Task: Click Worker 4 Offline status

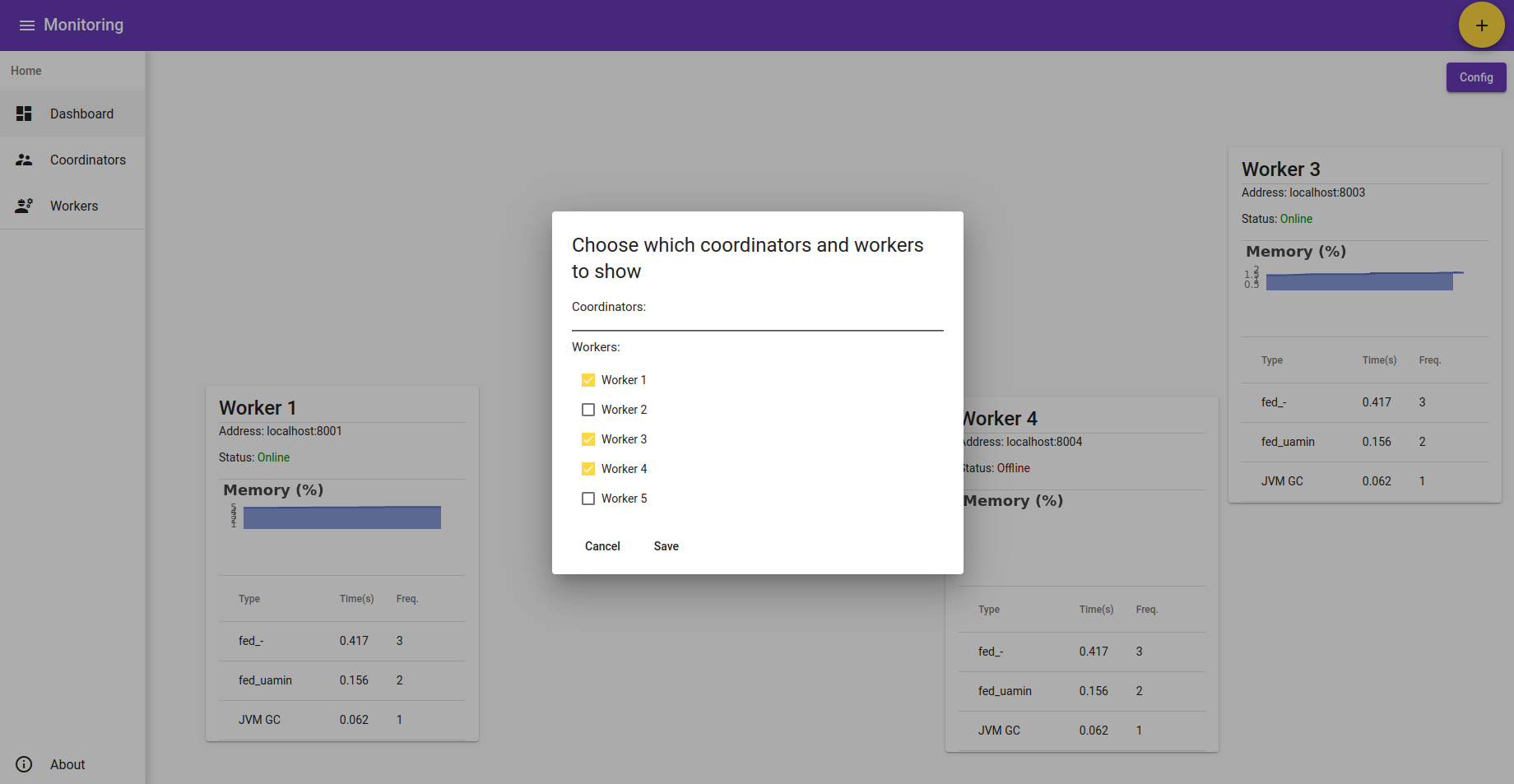Action: tap(1014, 468)
